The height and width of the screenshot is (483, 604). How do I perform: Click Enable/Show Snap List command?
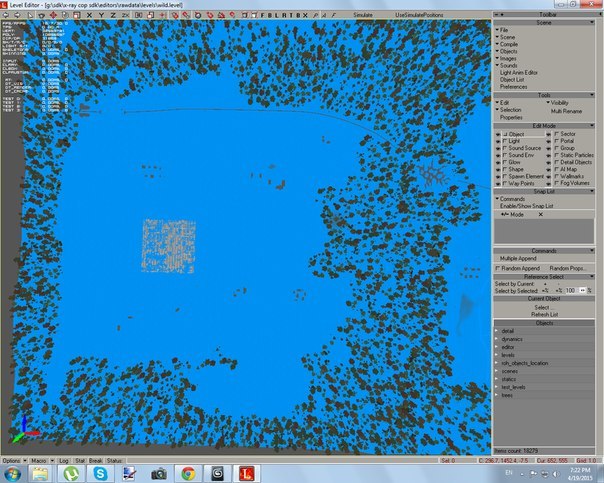click(x=526, y=206)
